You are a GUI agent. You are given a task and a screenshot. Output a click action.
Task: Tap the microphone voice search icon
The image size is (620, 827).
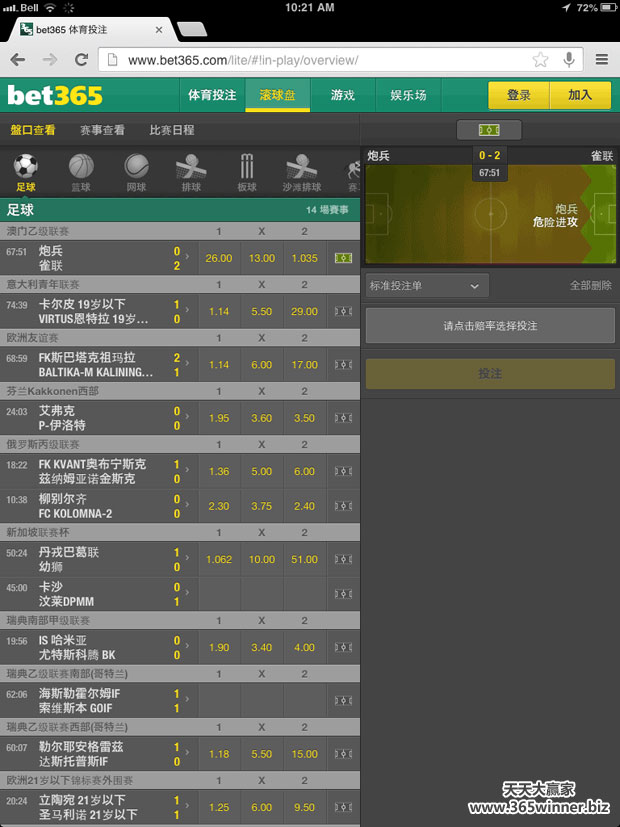click(569, 60)
